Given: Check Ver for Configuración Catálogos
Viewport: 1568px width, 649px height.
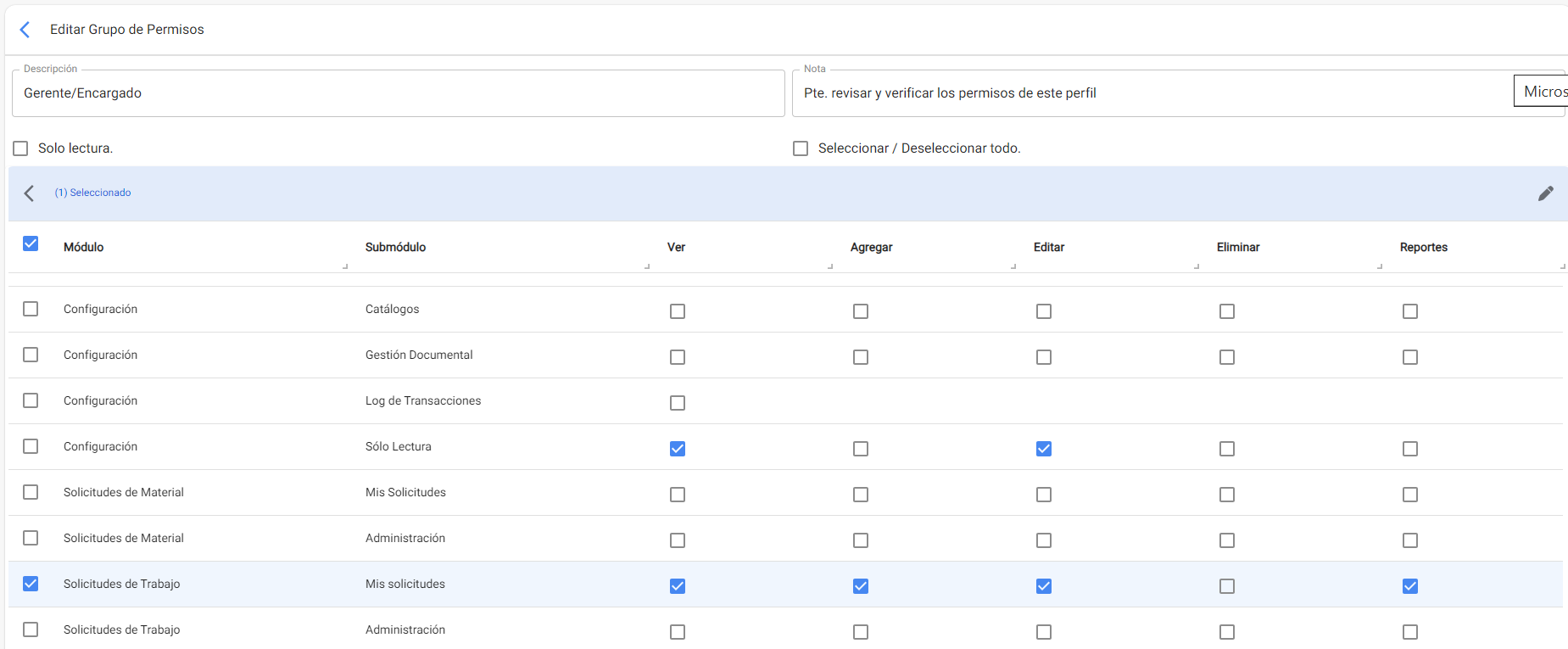Looking at the screenshot, I should pos(678,311).
